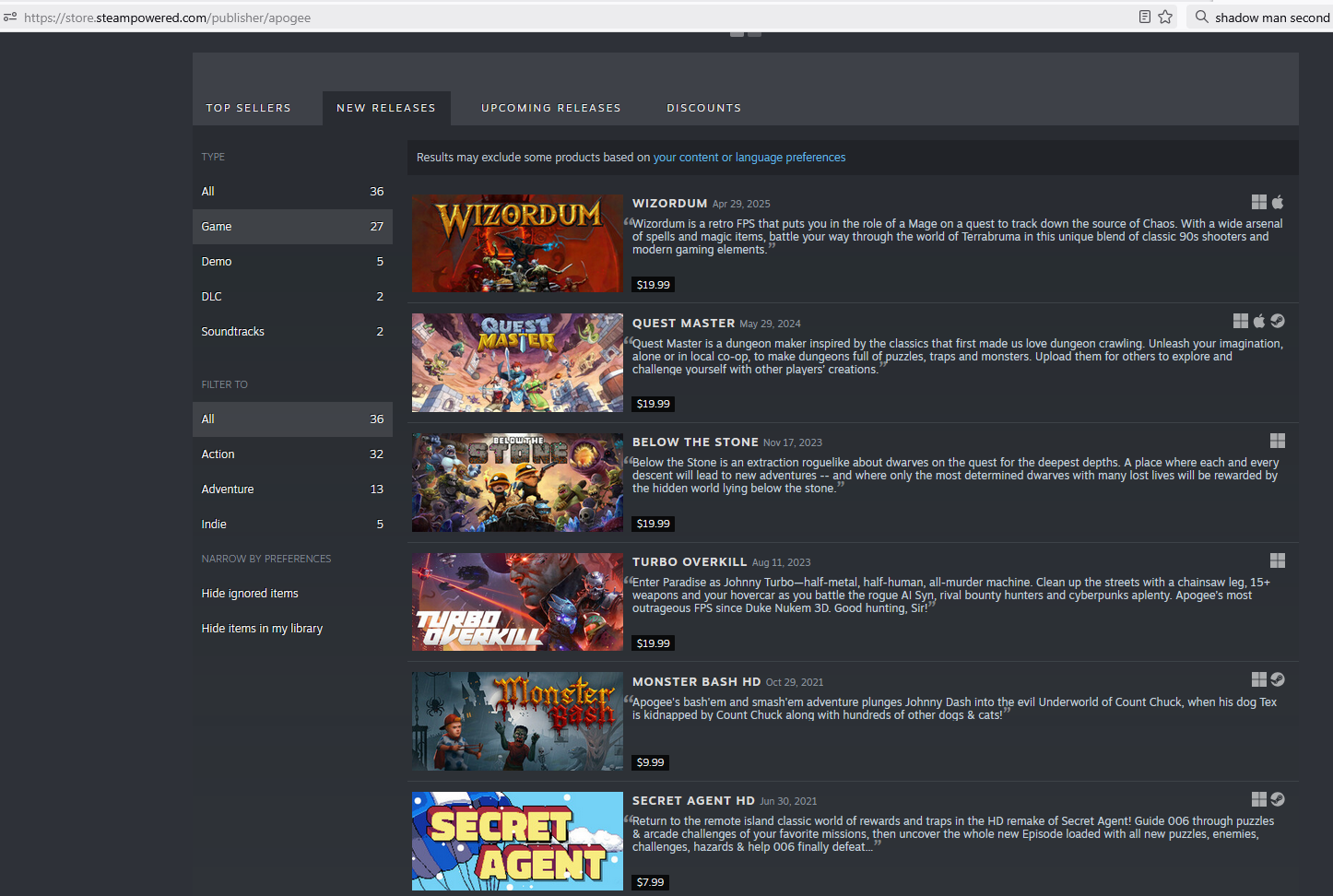
Task: Switch to the Top Sellers tab
Action: tap(249, 108)
